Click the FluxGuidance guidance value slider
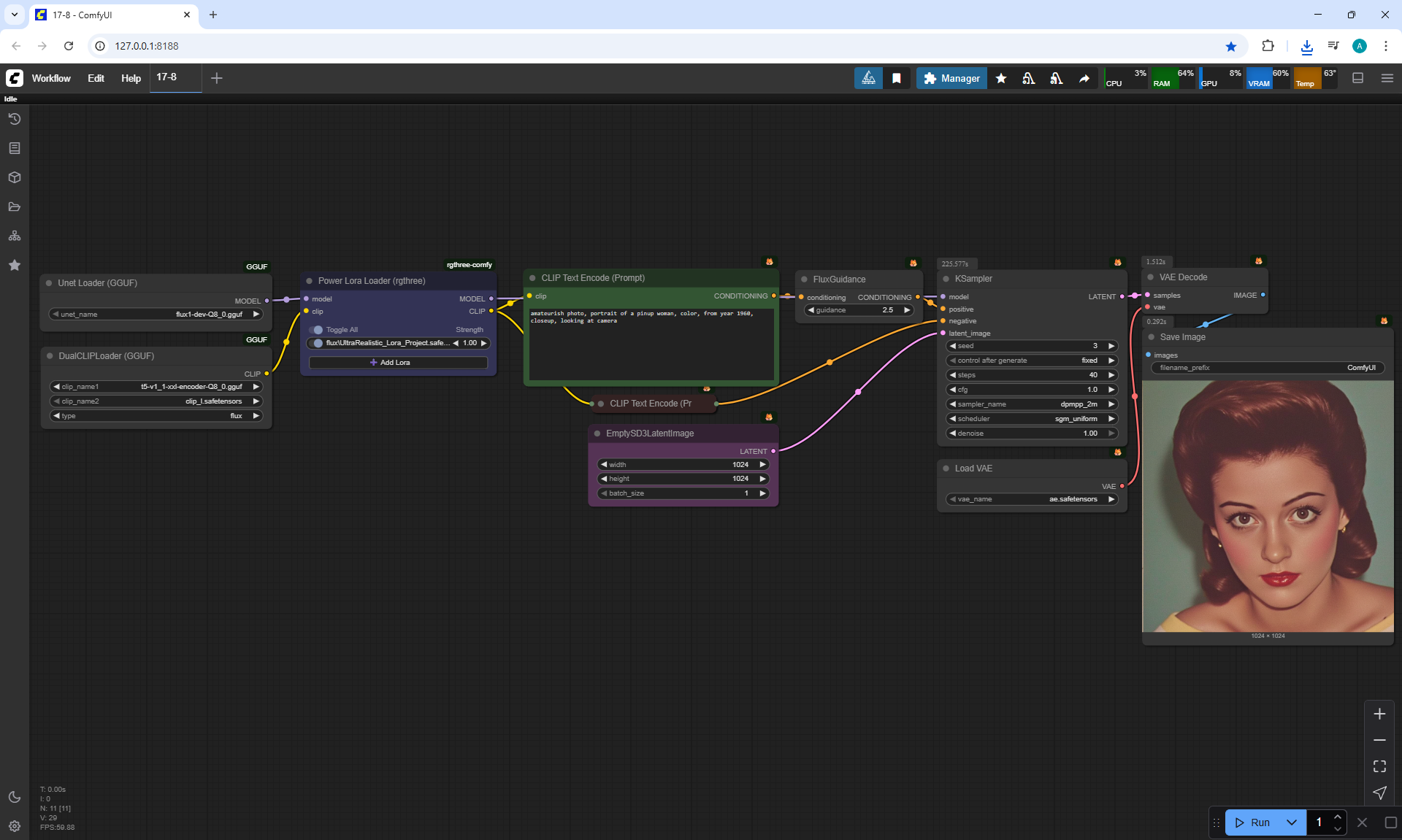Screen dimensions: 1402x840 tap(859, 310)
